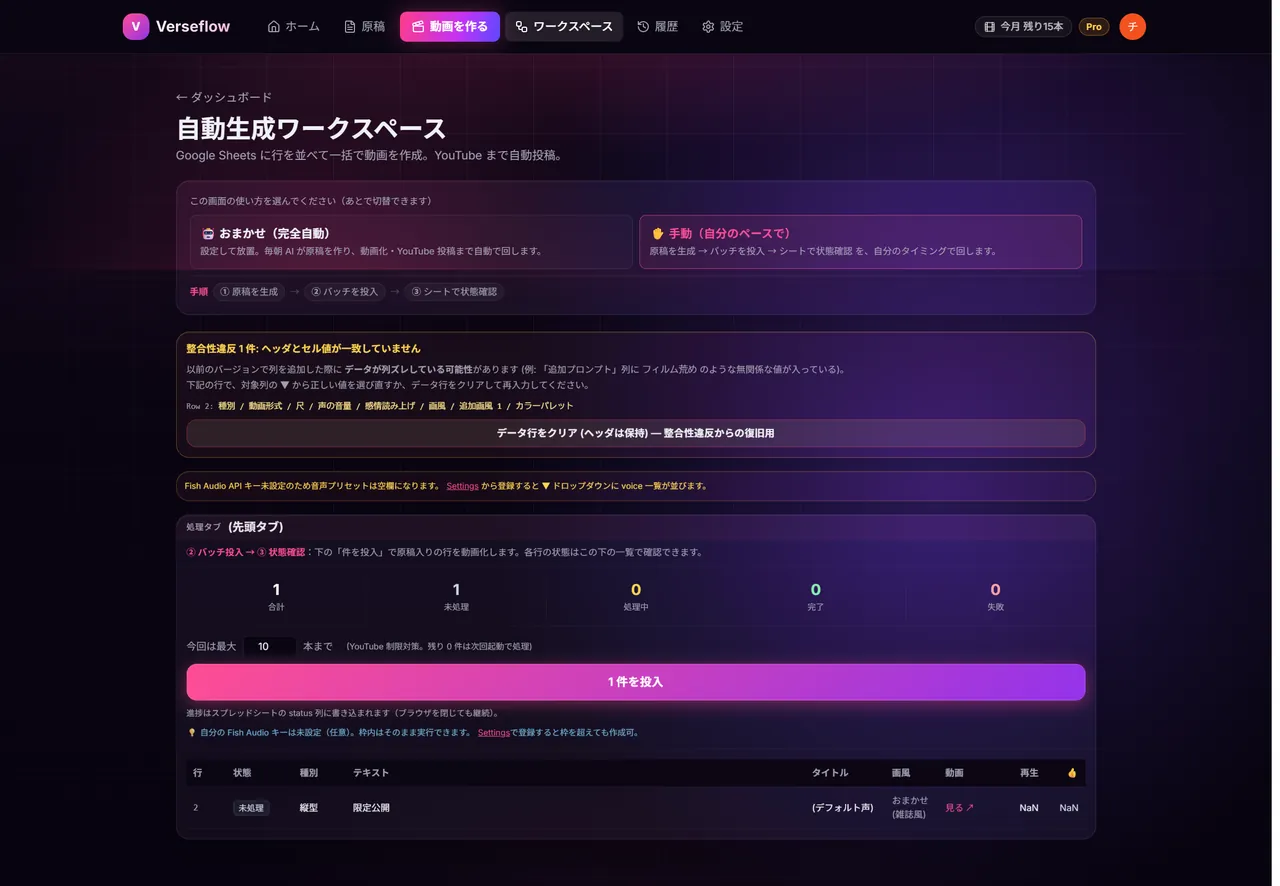Click the Verseflow logo icon
1280x886 pixels.
click(x=136, y=27)
